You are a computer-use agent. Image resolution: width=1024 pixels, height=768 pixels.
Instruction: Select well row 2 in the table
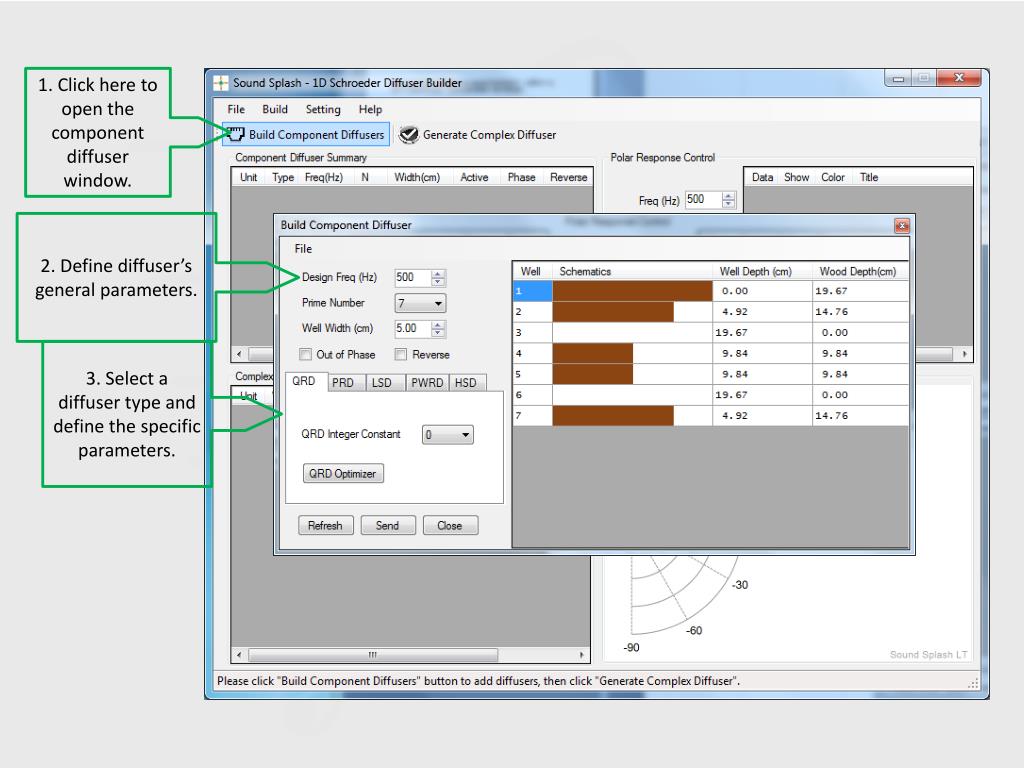[711, 312]
